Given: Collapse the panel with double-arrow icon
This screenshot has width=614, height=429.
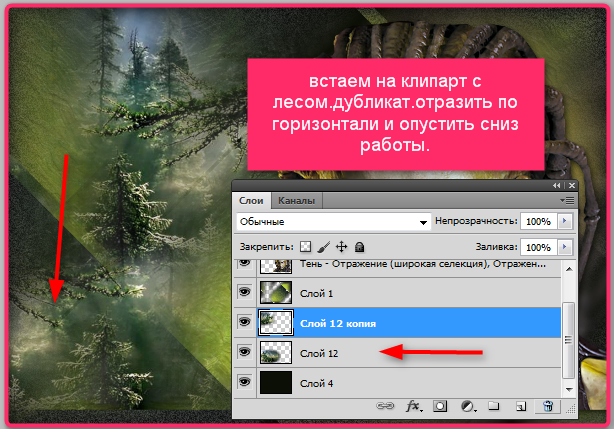Looking at the screenshot, I should pyautogui.click(x=556, y=186).
